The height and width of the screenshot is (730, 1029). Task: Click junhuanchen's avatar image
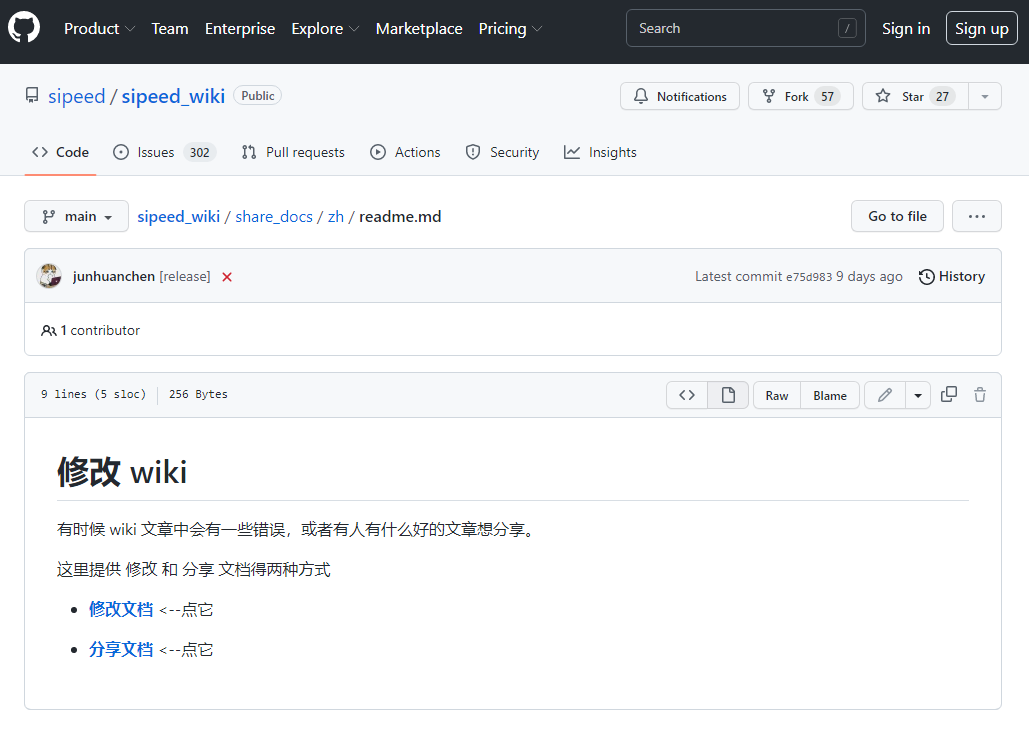coord(49,276)
